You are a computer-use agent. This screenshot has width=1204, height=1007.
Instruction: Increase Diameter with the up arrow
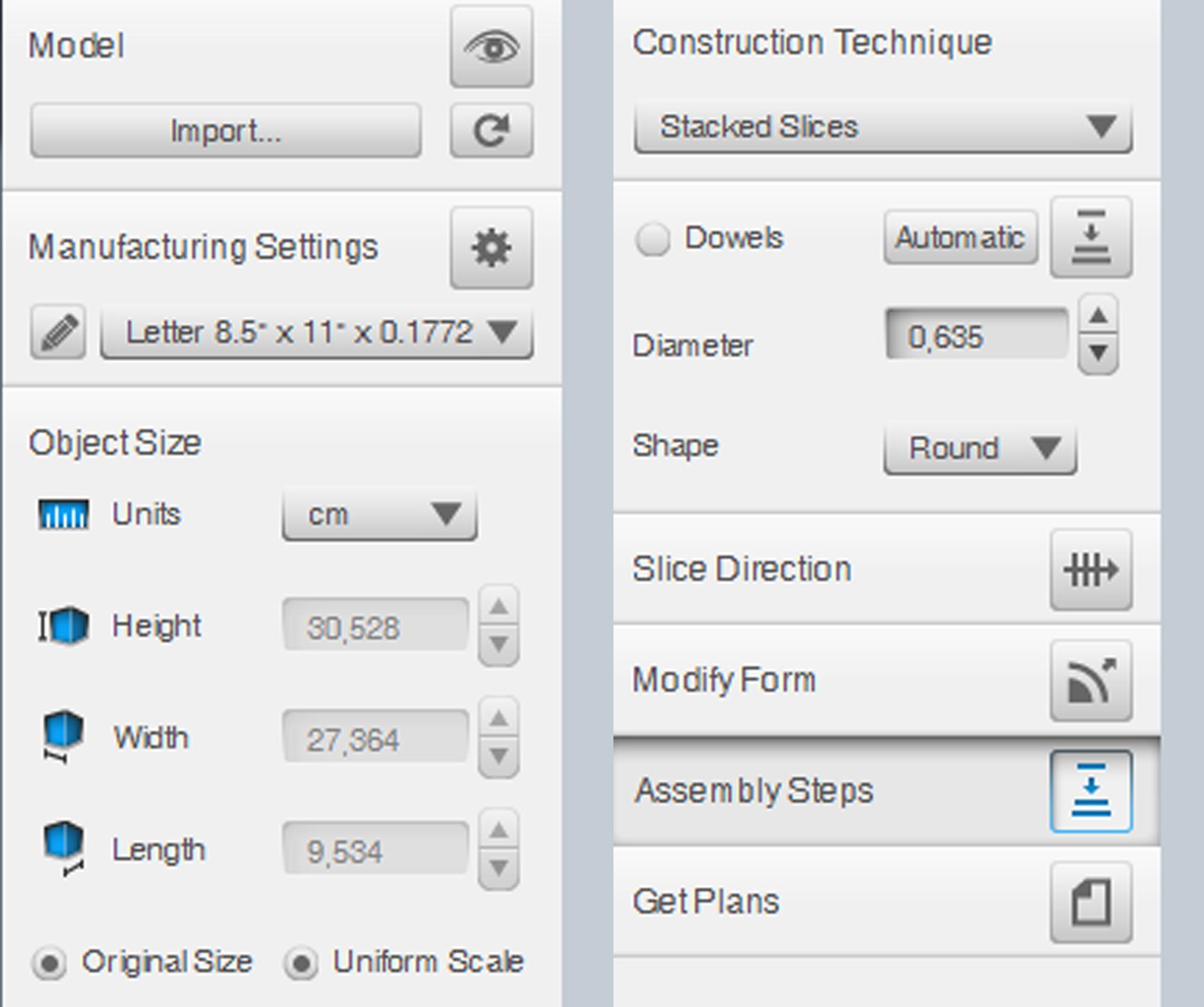click(x=1099, y=316)
